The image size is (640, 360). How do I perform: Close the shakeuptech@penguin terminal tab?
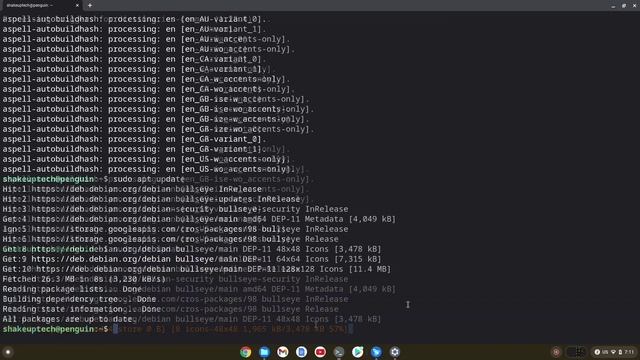click(x=77, y=5)
